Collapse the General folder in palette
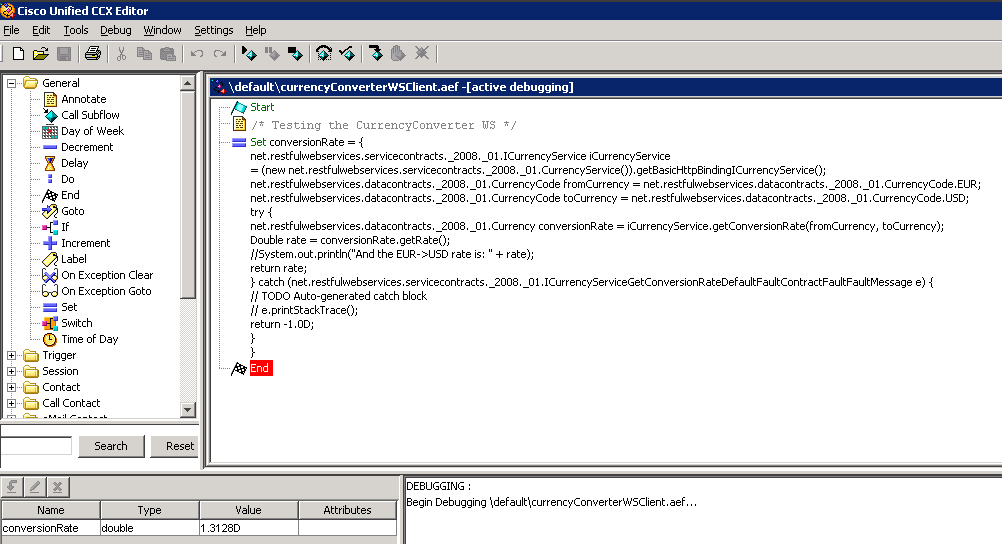This screenshot has height=544, width=1002. click(12, 83)
